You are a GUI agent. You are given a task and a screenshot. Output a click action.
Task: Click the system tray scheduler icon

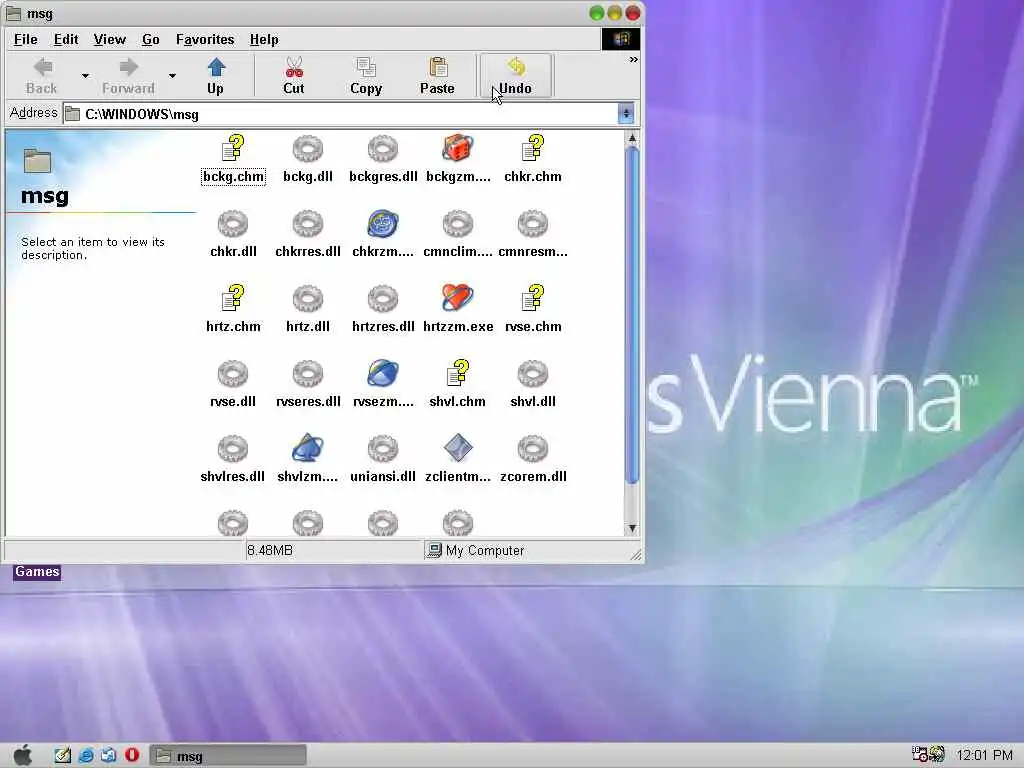(x=921, y=754)
